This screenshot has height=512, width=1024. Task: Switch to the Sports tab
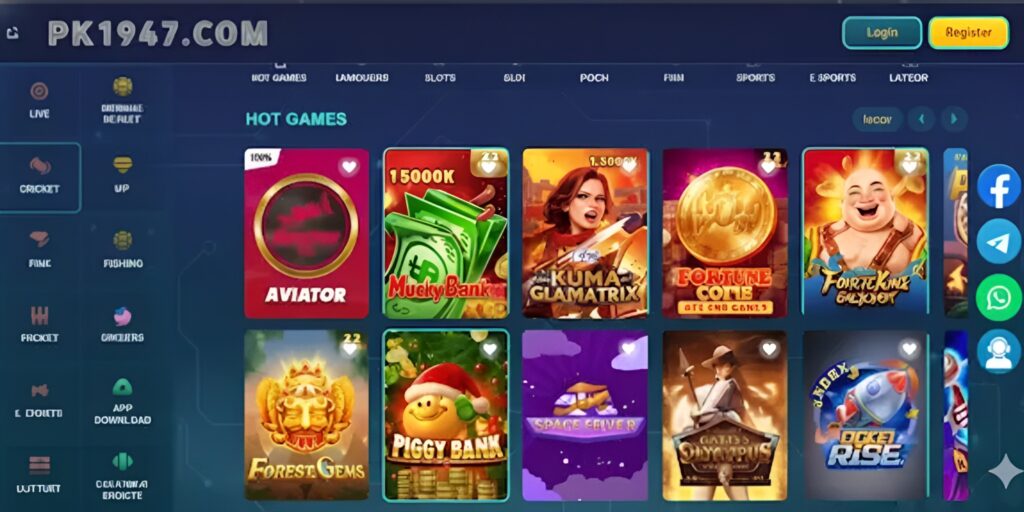[x=755, y=77]
